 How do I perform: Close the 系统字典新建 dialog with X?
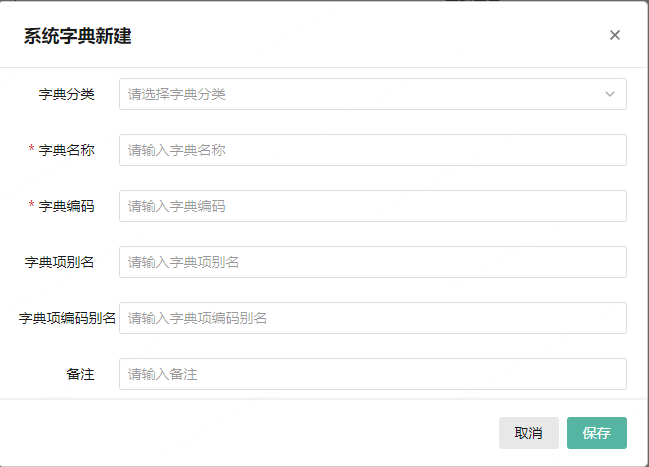(x=615, y=35)
